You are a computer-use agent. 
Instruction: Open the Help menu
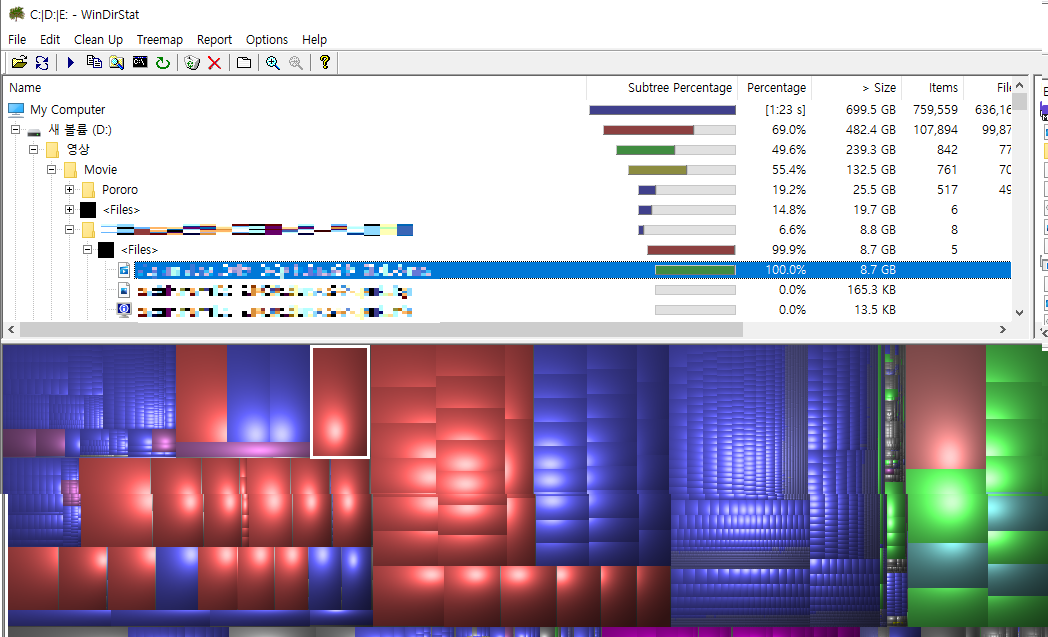tap(314, 39)
